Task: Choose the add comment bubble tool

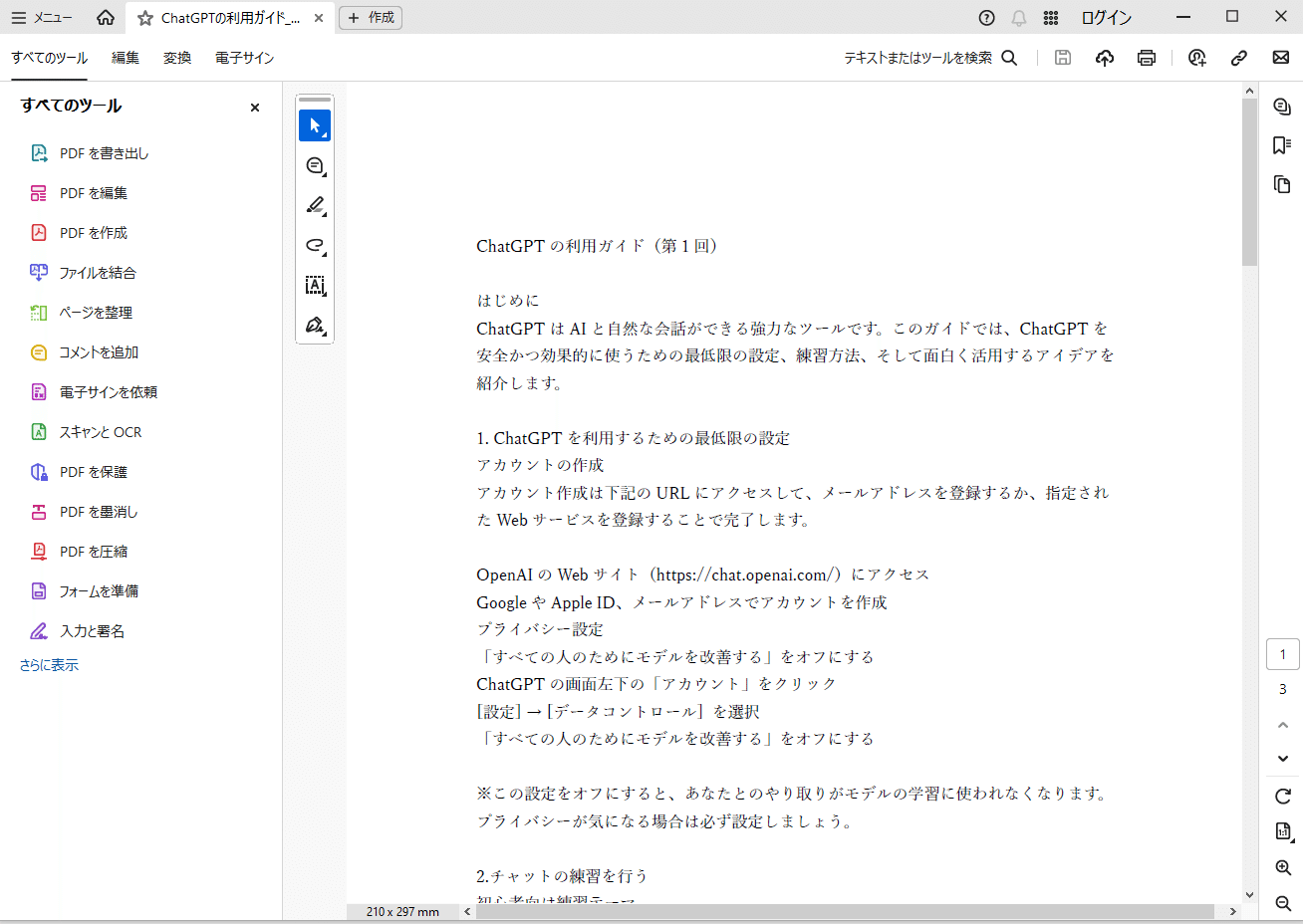Action: [315, 165]
